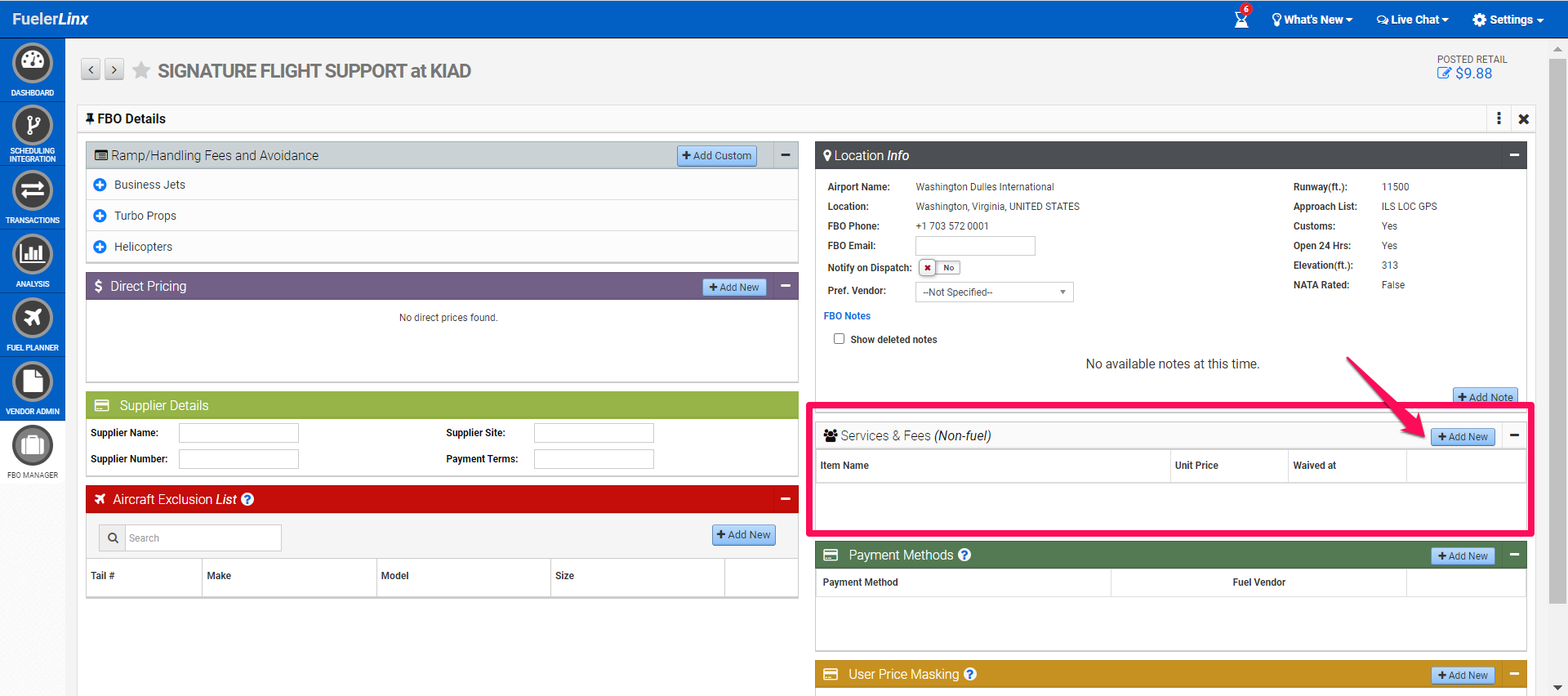
Task: Click the FBO Details pin icon
Action: 90,118
